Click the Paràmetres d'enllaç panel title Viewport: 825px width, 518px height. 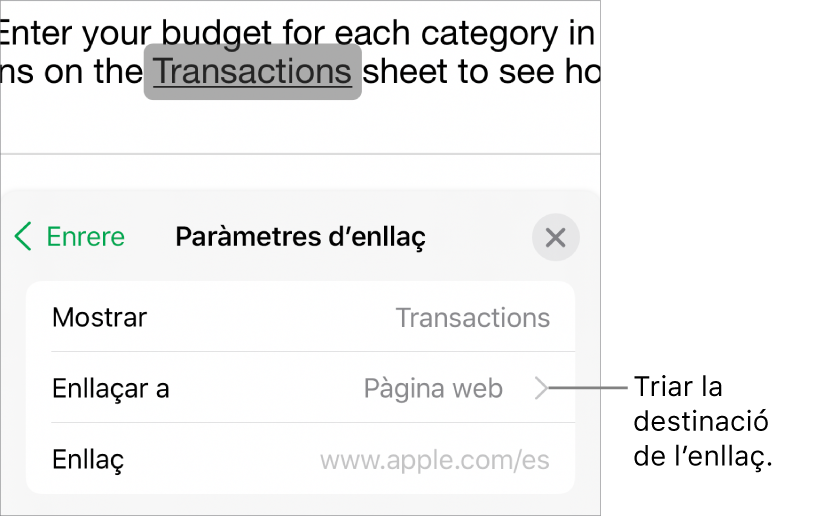click(300, 237)
